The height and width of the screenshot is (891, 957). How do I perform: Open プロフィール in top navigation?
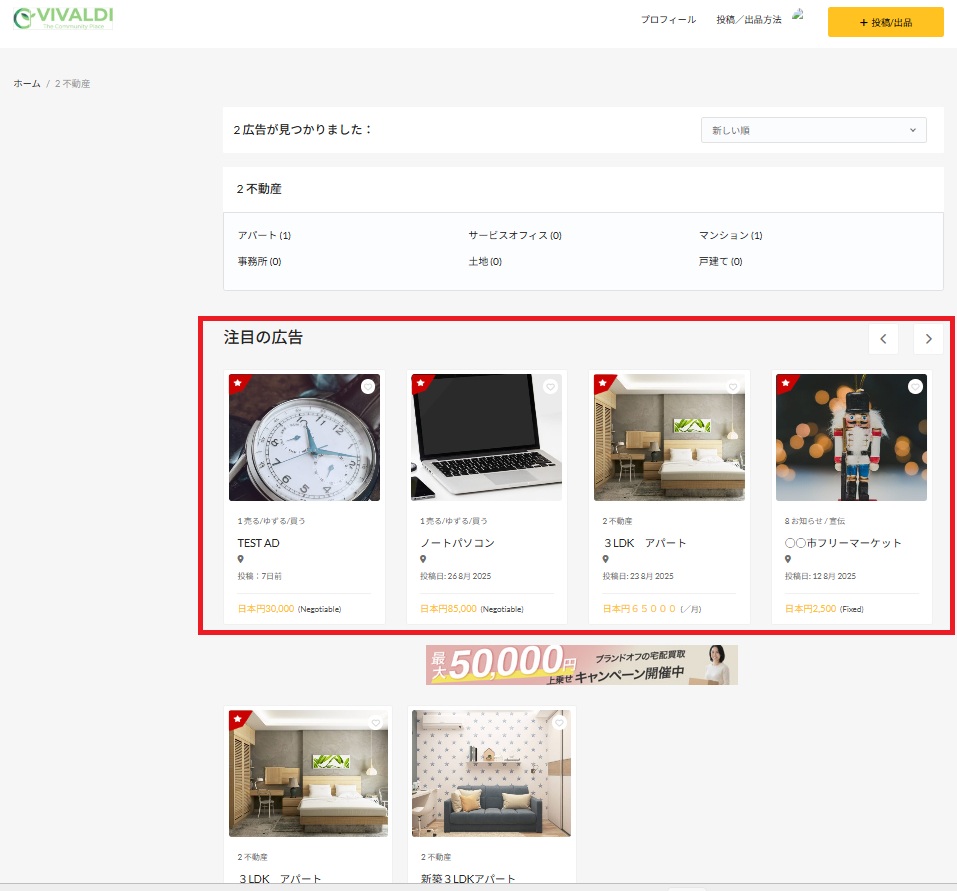pyautogui.click(x=668, y=21)
